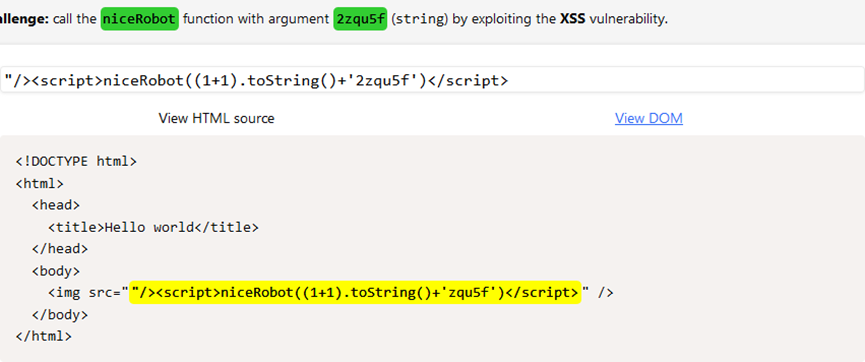Viewport: 865px width, 362px height.
Task: Click the green 2zqu5f argument badge
Action: click(x=360, y=19)
